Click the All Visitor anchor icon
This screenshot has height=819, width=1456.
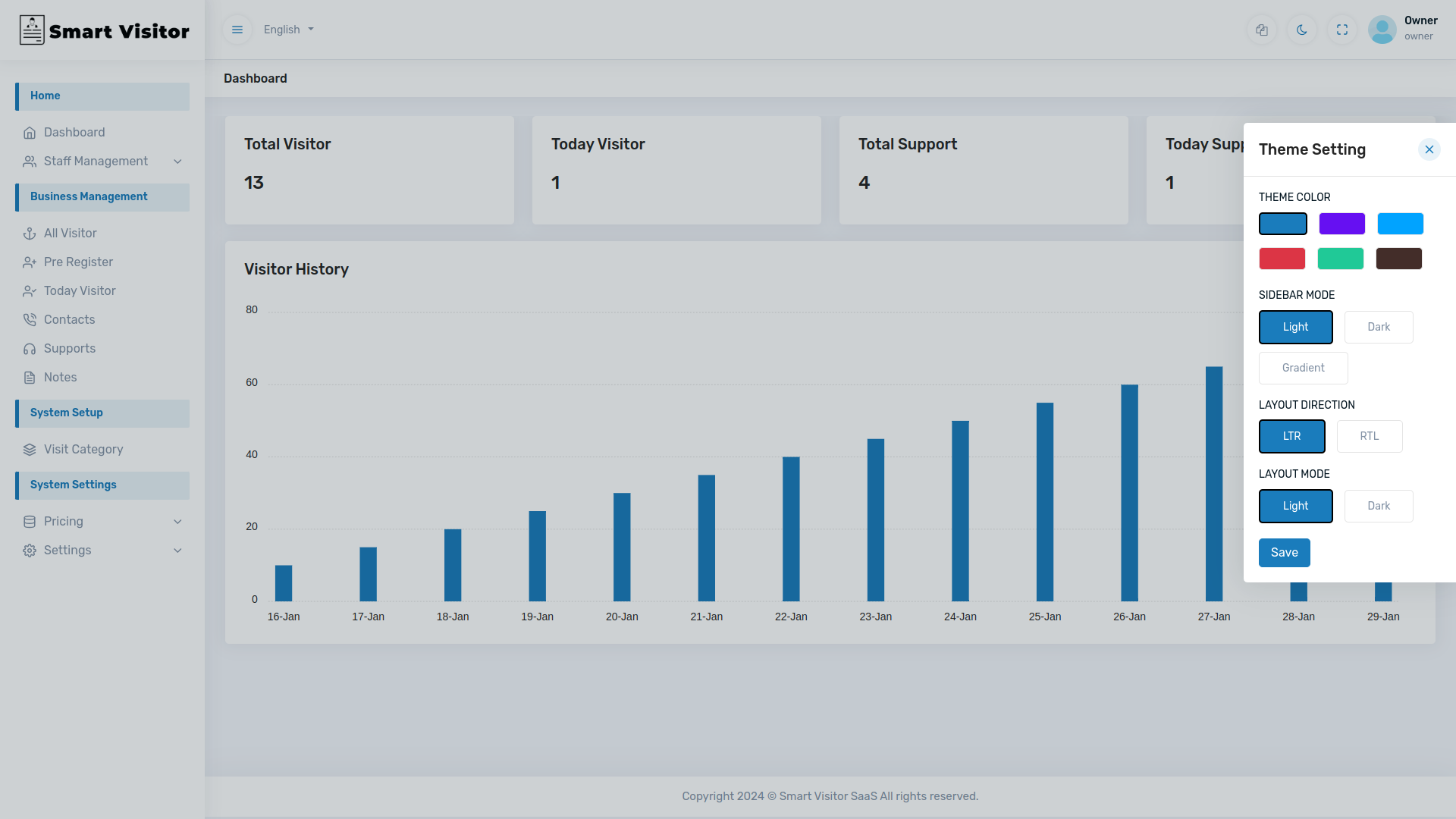(30, 234)
